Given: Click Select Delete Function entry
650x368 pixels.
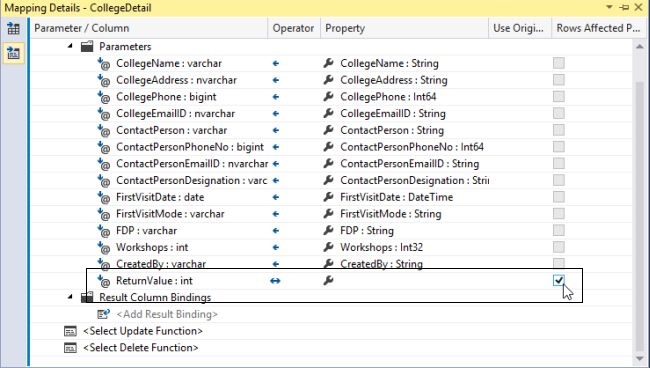Looking at the screenshot, I should tap(141, 348).
